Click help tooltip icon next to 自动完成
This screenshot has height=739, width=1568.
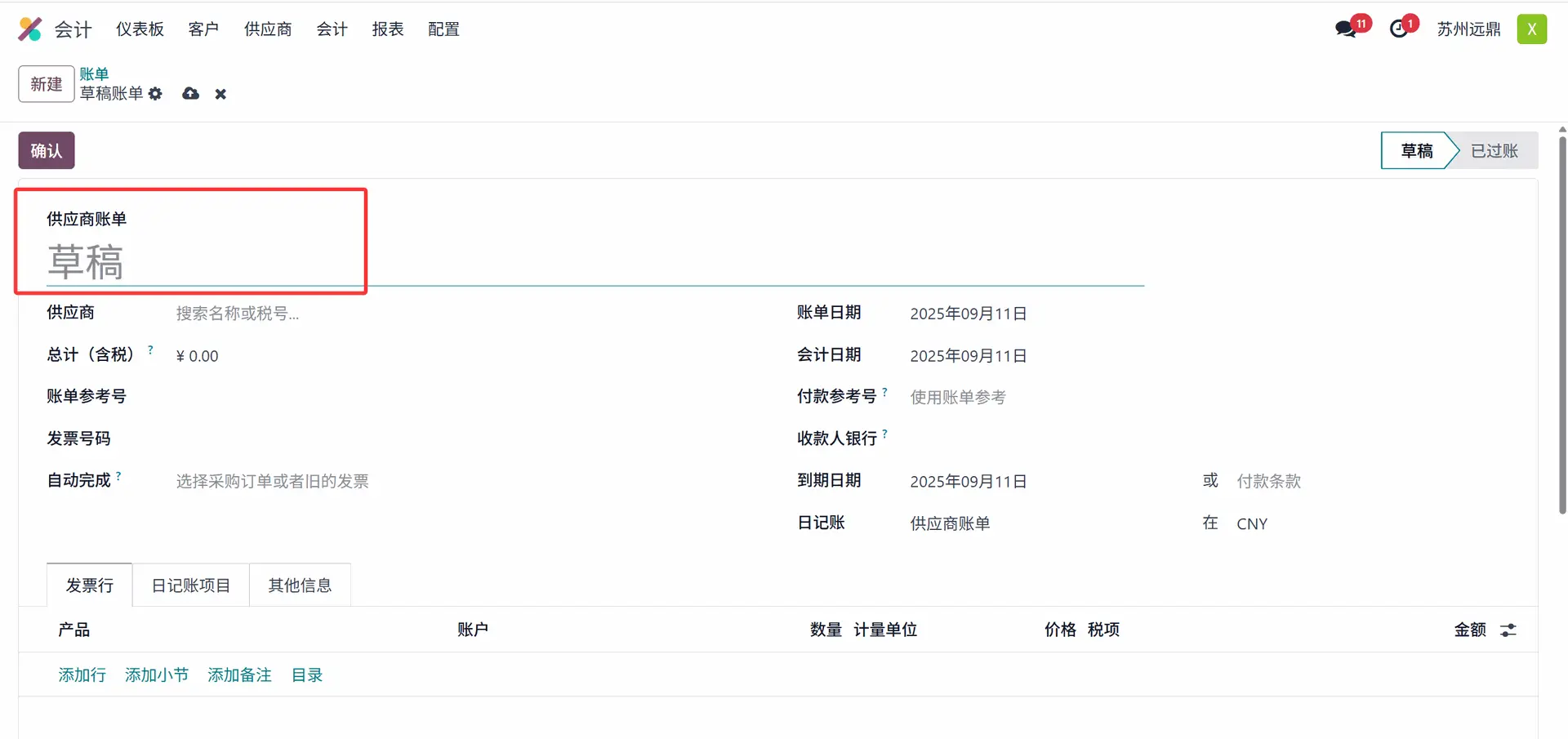(x=118, y=475)
